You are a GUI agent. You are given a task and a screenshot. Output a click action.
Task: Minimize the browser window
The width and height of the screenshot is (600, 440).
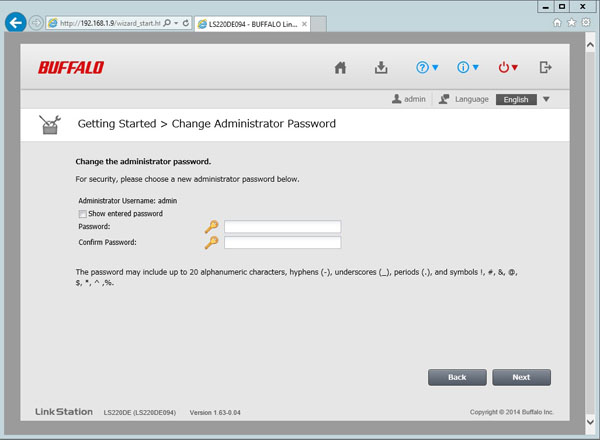tap(546, 7)
